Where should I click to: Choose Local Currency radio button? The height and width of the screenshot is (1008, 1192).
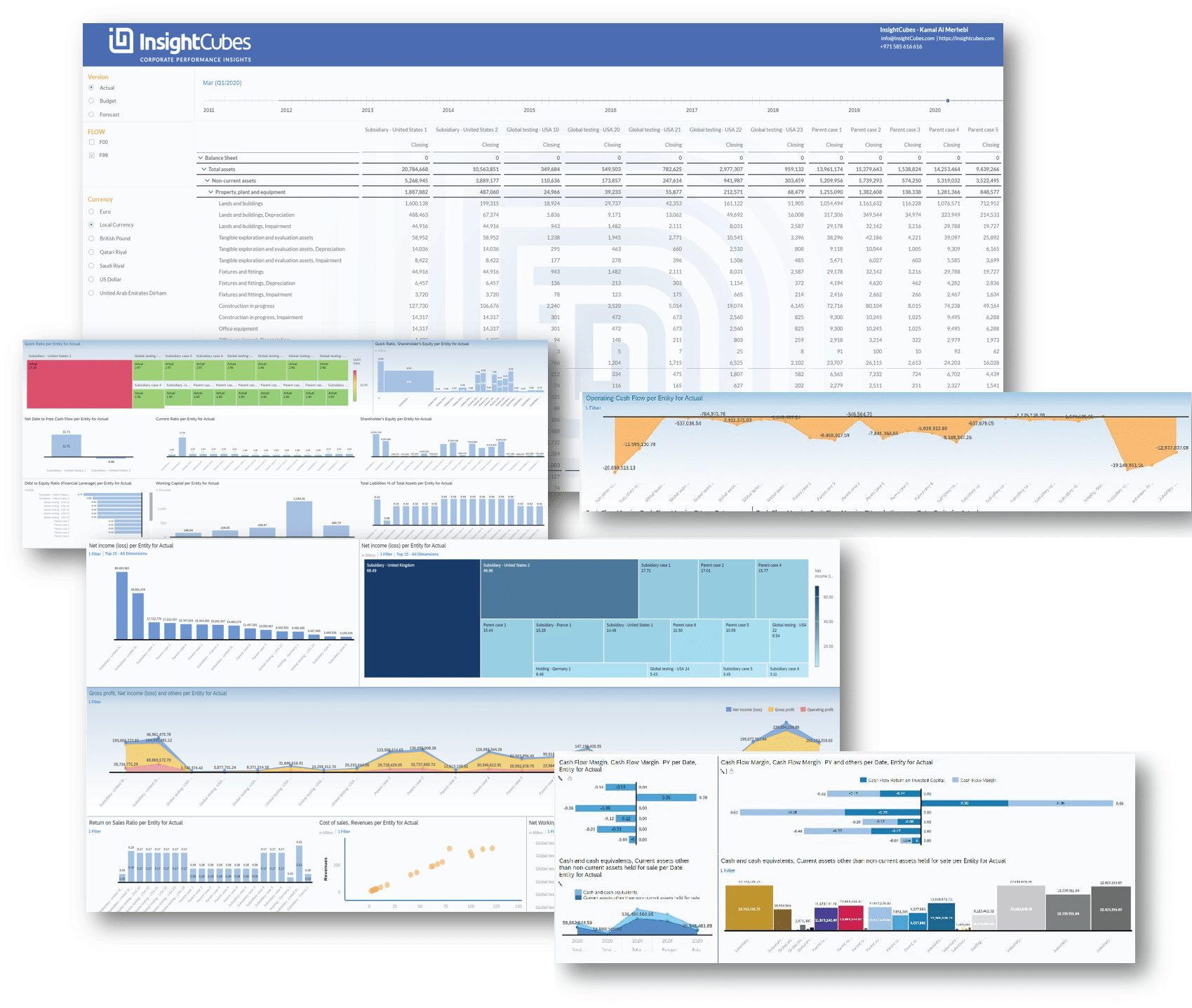click(91, 224)
